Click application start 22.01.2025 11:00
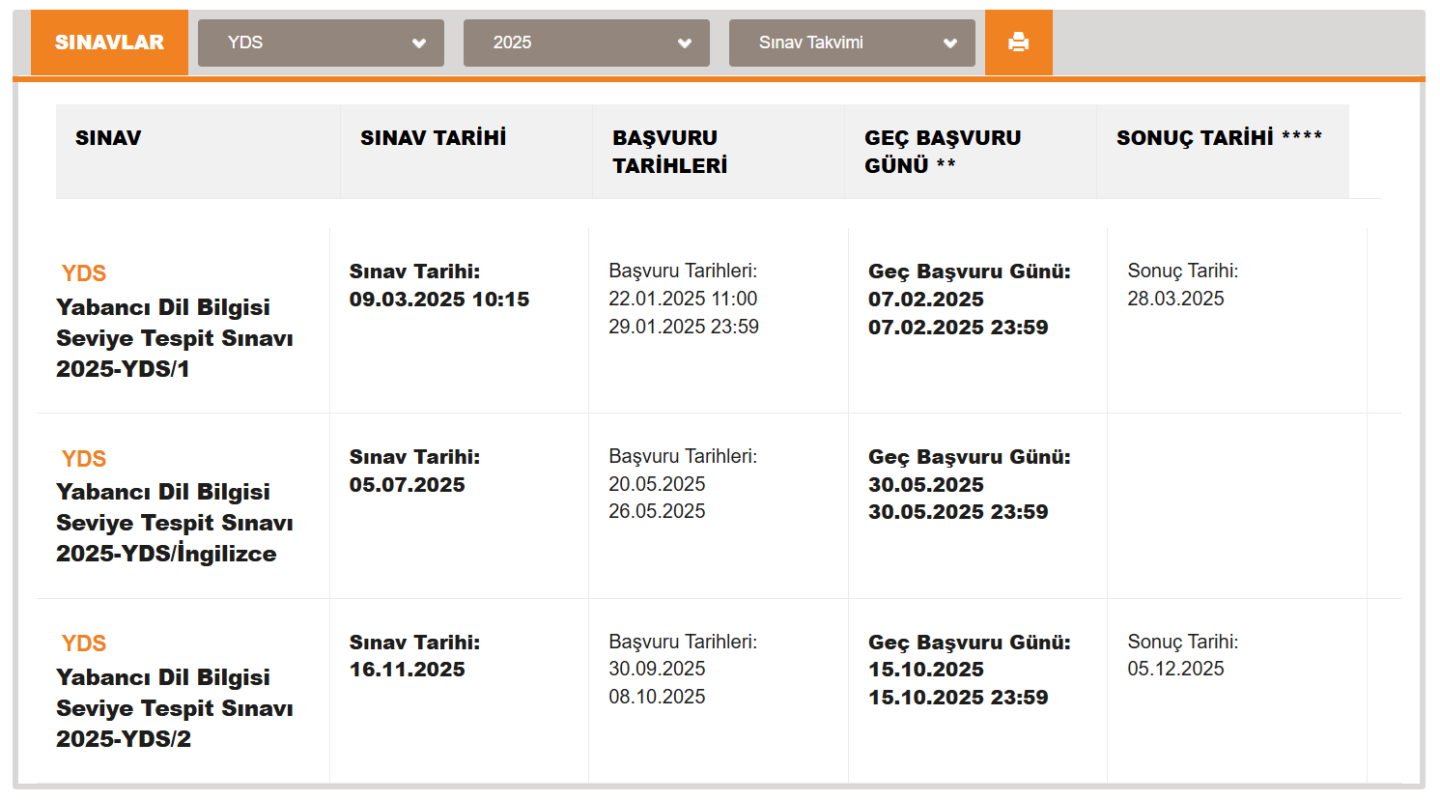The width and height of the screenshot is (1440, 801). point(683,299)
